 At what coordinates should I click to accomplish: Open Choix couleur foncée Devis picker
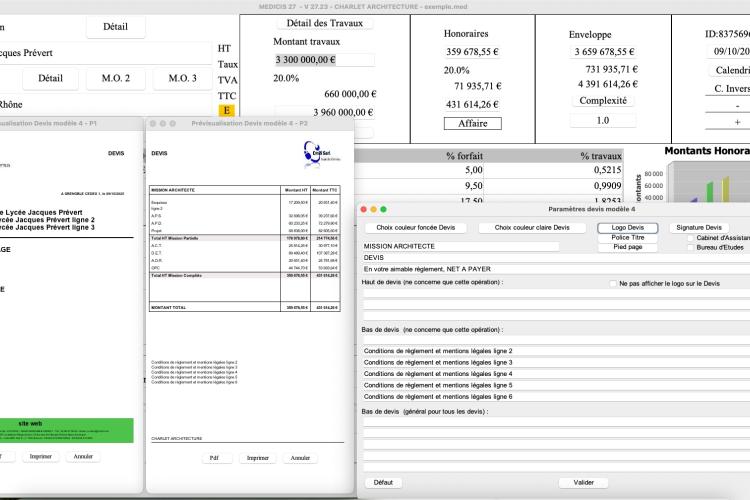(x=415, y=228)
